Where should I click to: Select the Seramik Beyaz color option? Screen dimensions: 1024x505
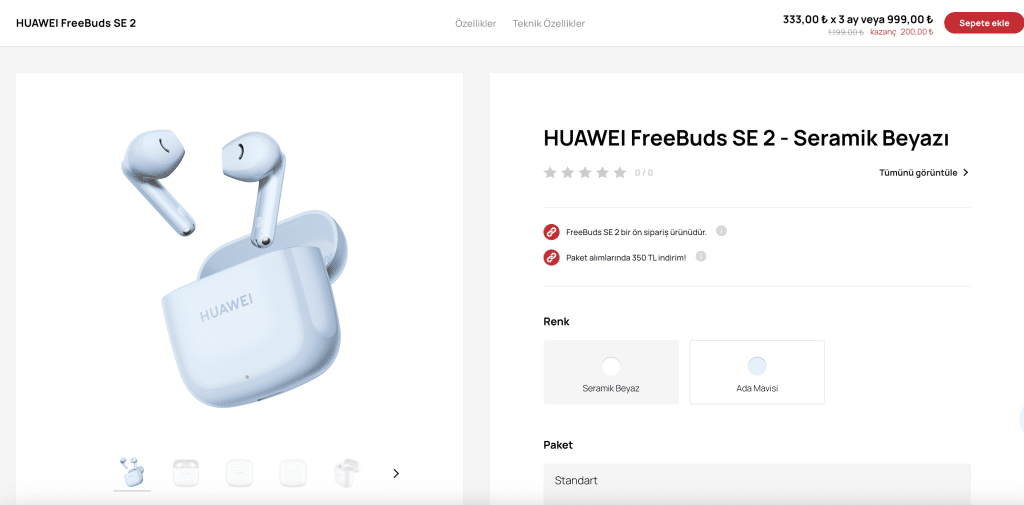[611, 372]
